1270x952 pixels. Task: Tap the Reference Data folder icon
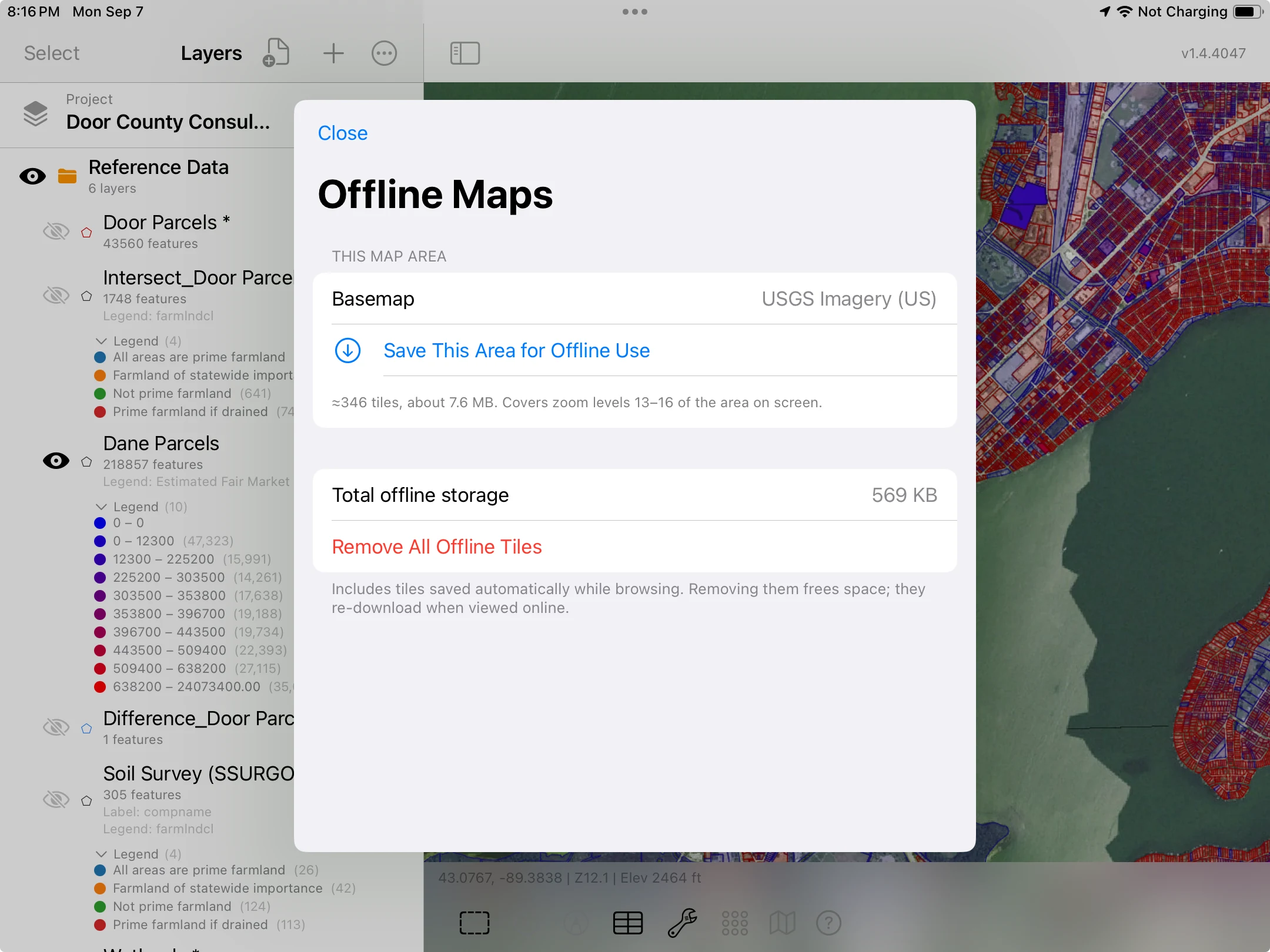point(67,176)
